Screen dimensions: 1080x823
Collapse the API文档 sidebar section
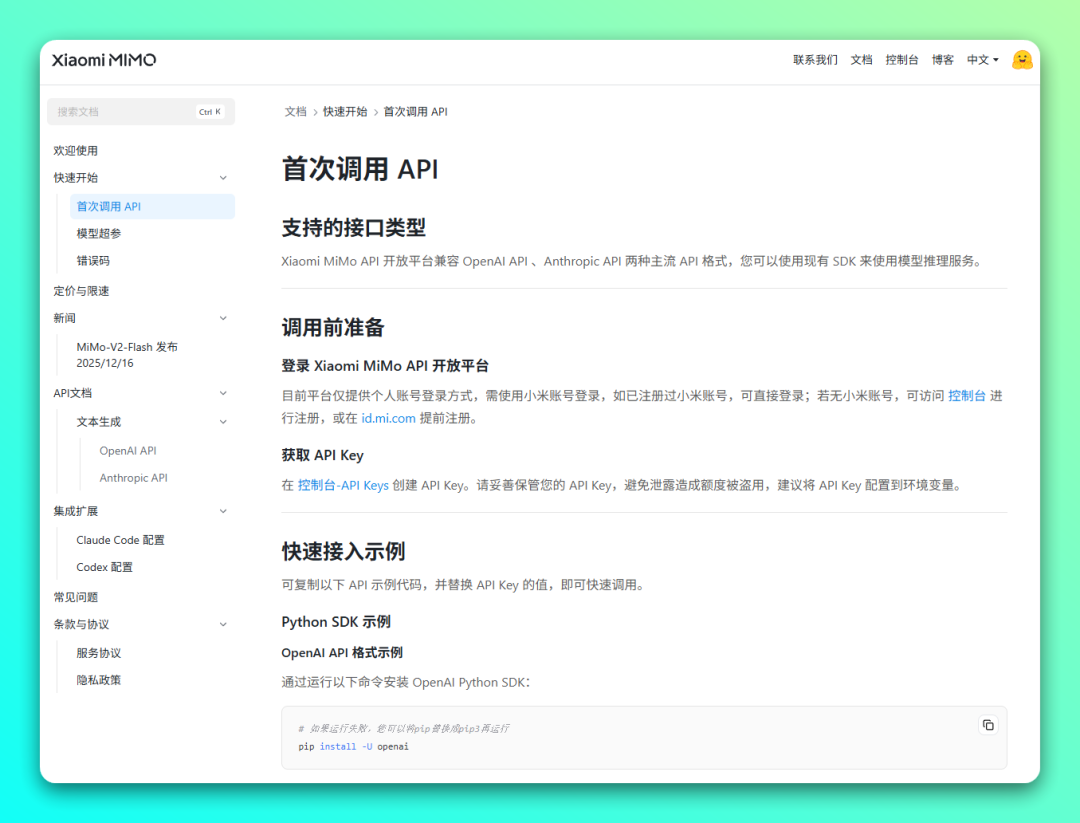tap(223, 393)
